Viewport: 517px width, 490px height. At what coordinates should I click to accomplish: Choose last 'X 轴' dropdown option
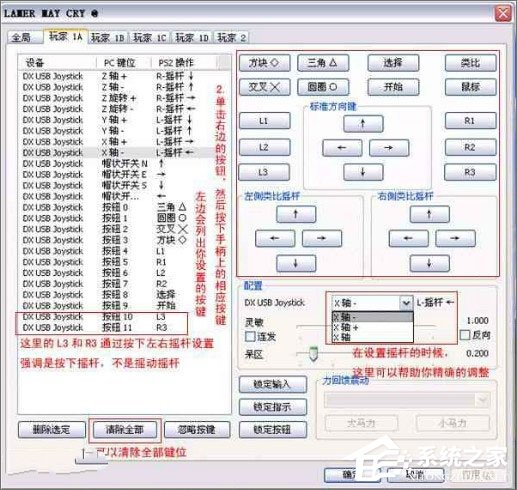(x=373, y=337)
